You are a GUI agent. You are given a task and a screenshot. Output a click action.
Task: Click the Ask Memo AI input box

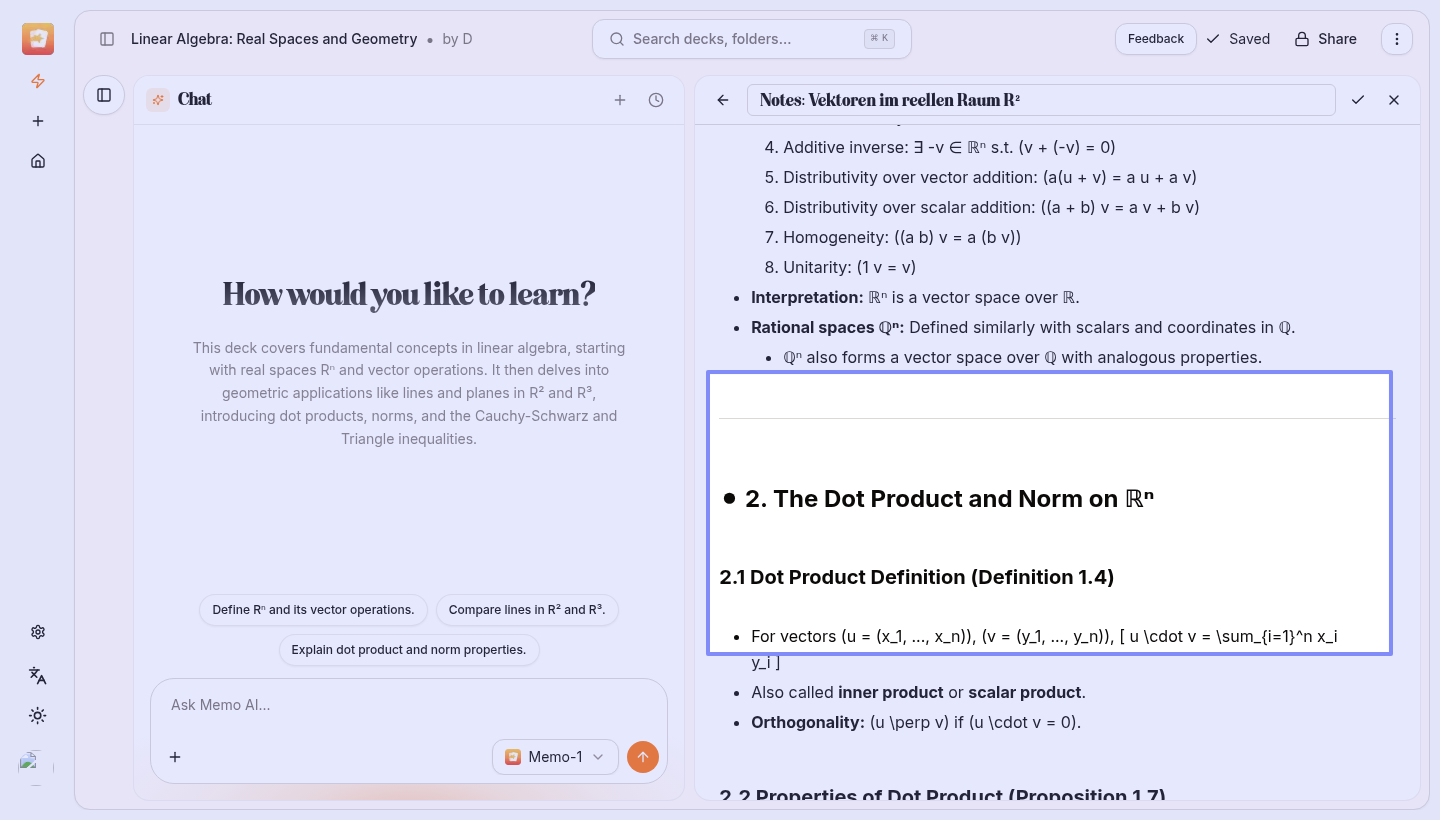click(x=408, y=705)
